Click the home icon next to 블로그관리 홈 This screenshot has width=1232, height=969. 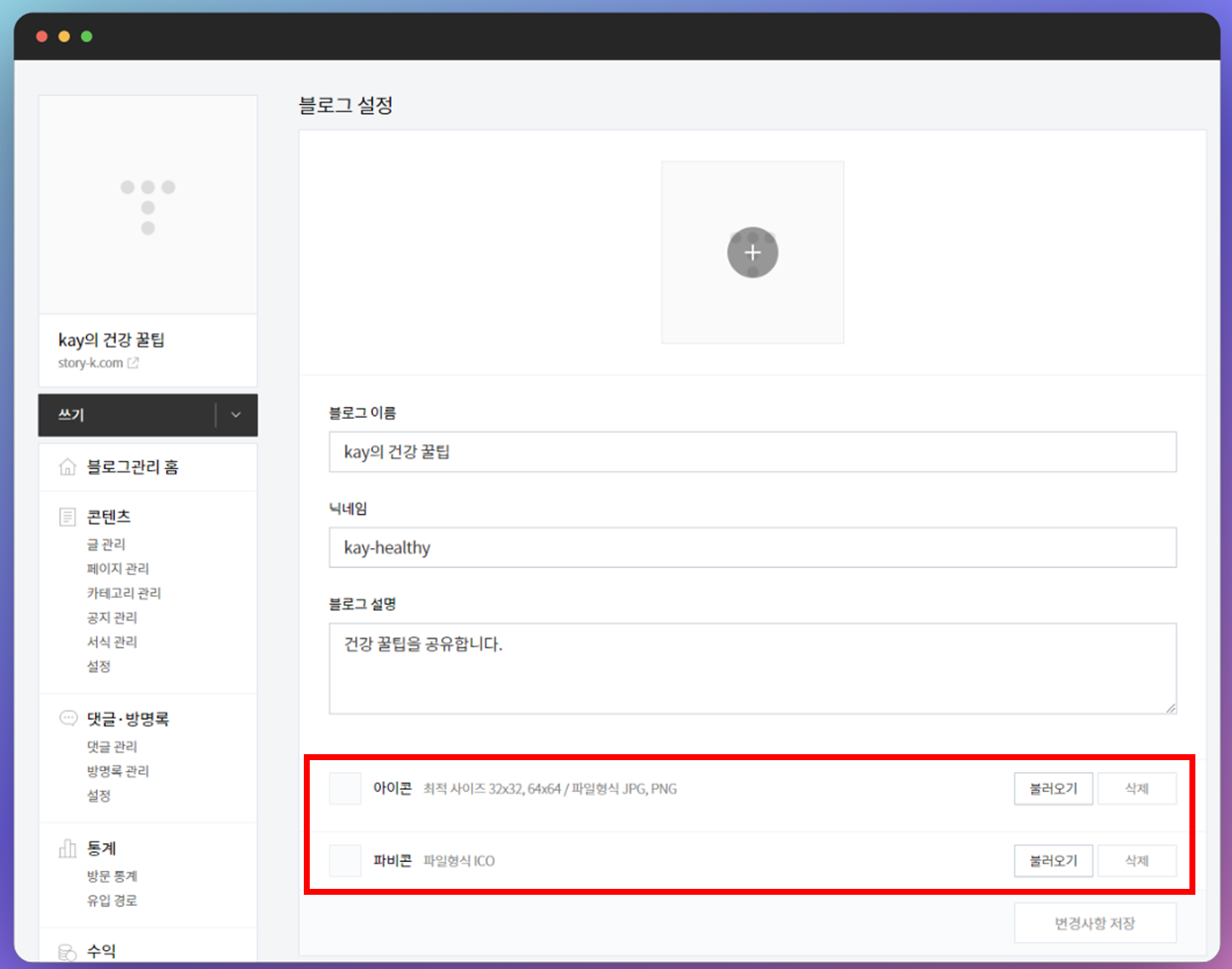click(x=67, y=467)
